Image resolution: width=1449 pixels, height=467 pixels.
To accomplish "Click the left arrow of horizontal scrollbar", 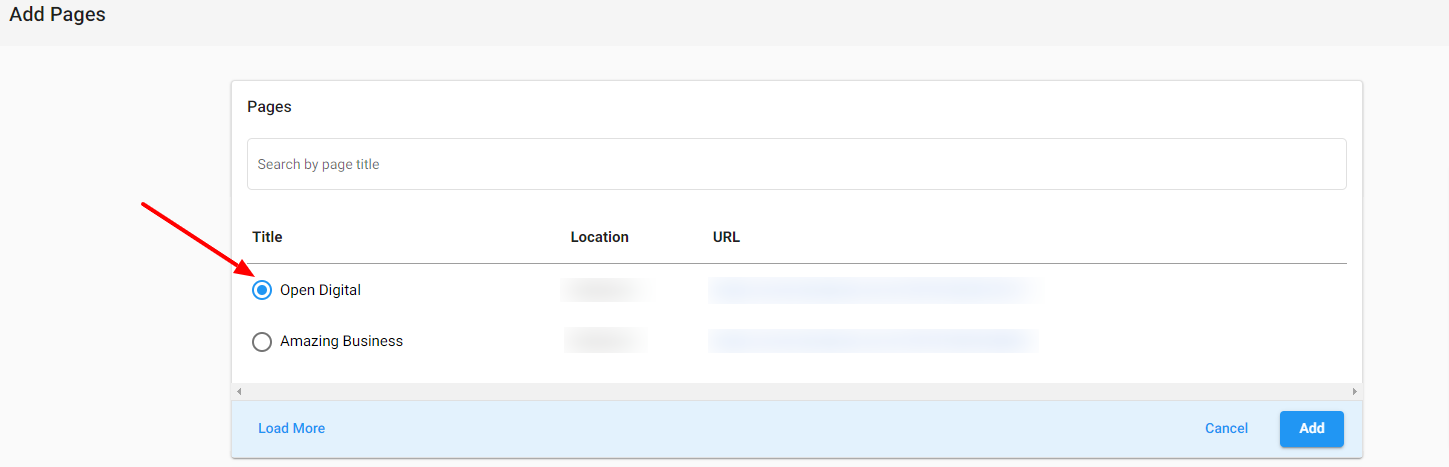I will [238, 391].
